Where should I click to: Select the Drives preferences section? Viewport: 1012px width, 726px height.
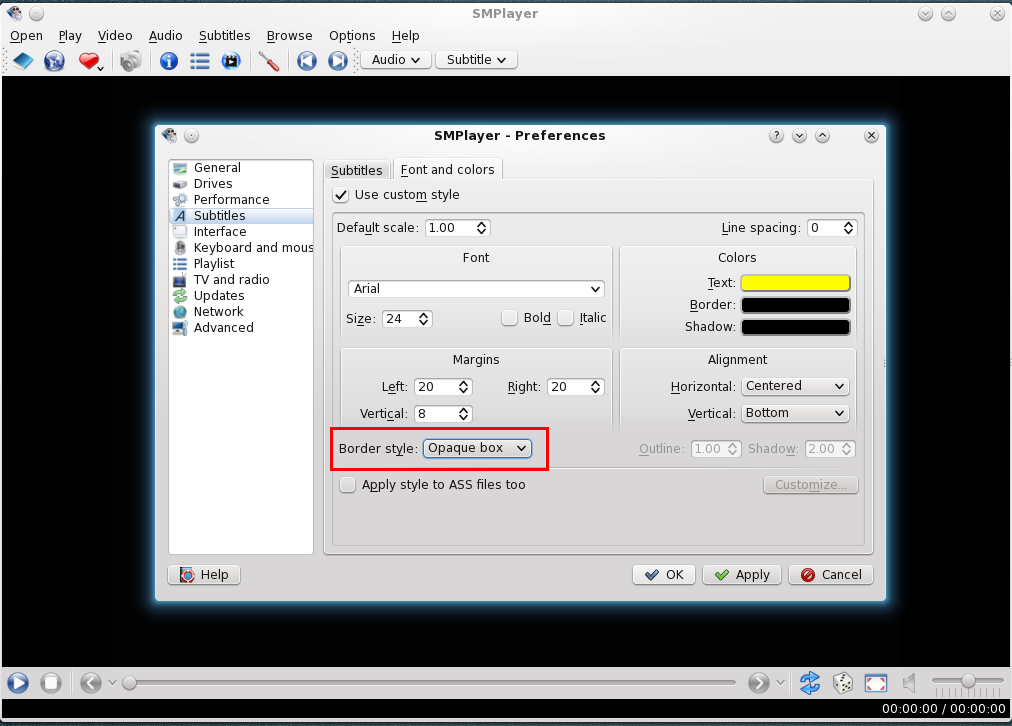[x=241, y=184]
